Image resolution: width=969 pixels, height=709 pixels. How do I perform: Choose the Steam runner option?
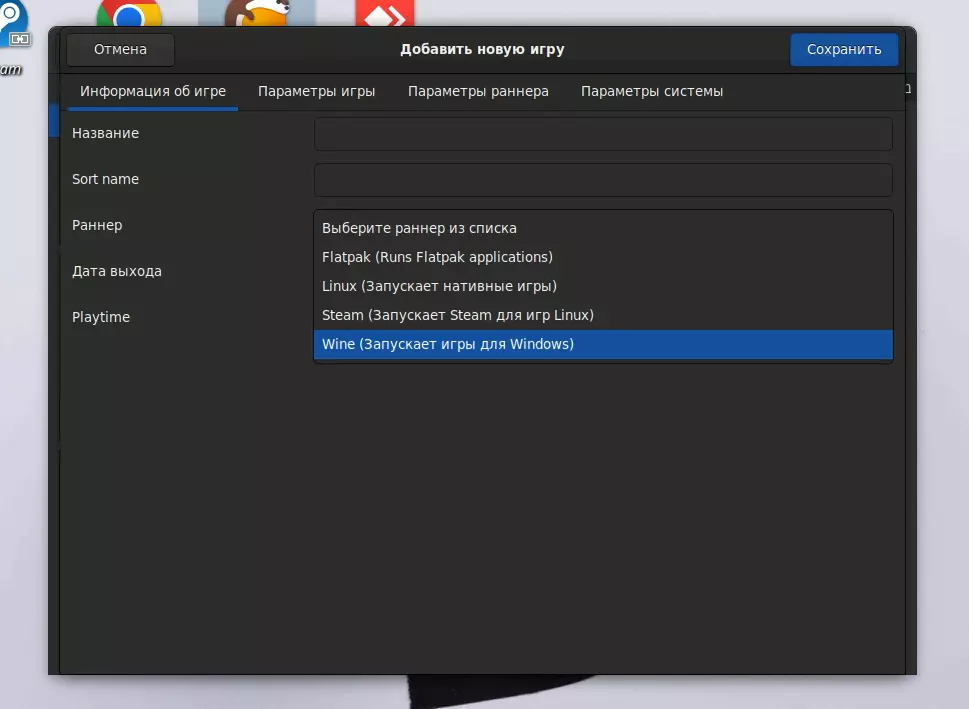click(603, 315)
